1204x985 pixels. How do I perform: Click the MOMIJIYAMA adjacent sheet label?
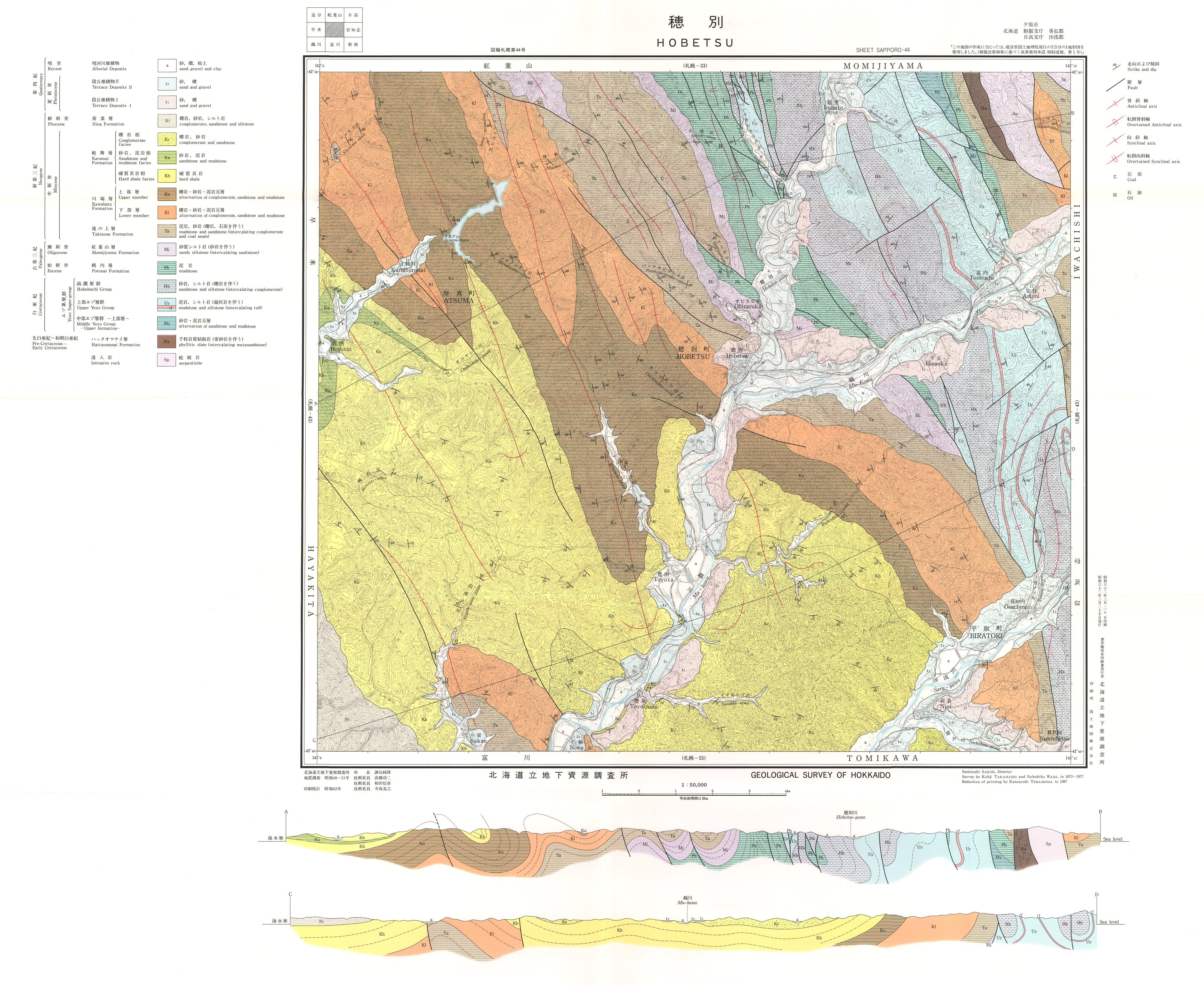(x=882, y=66)
